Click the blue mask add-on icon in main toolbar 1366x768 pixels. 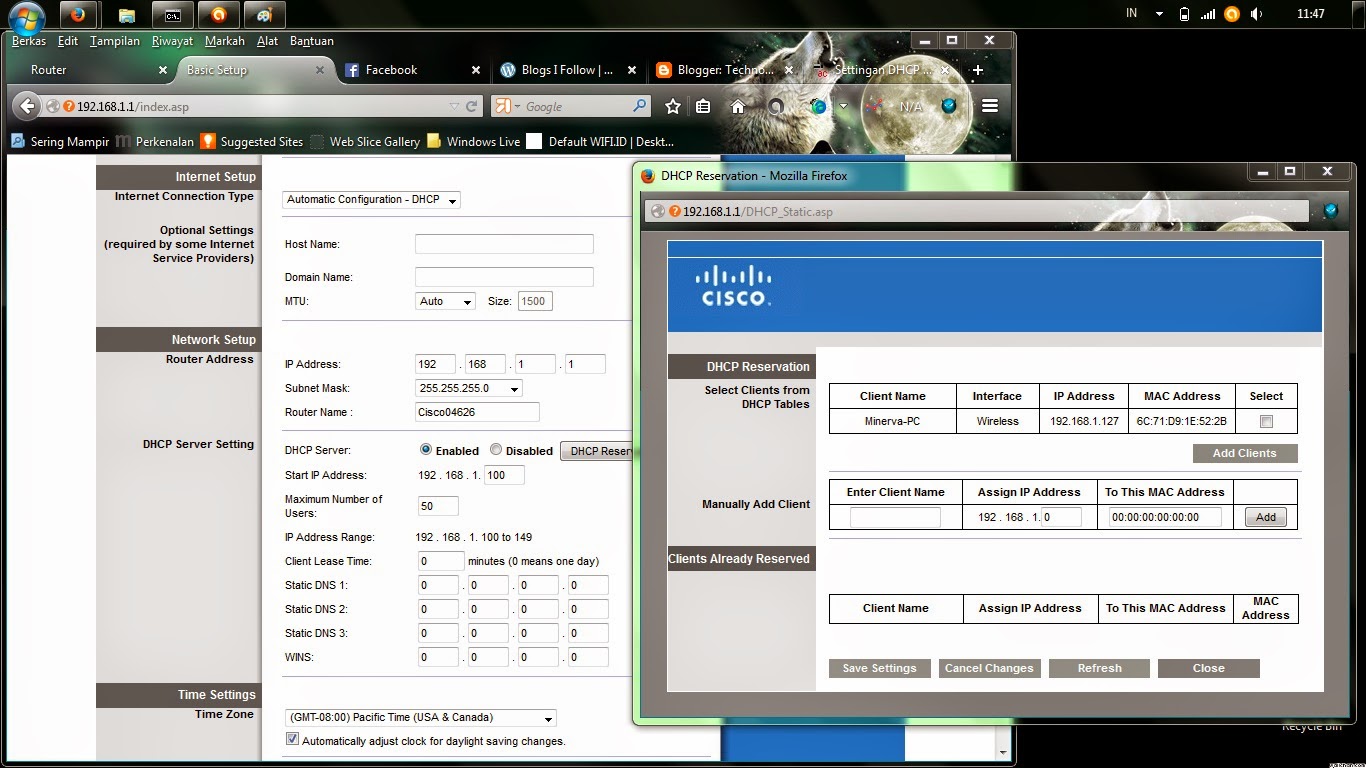click(949, 106)
